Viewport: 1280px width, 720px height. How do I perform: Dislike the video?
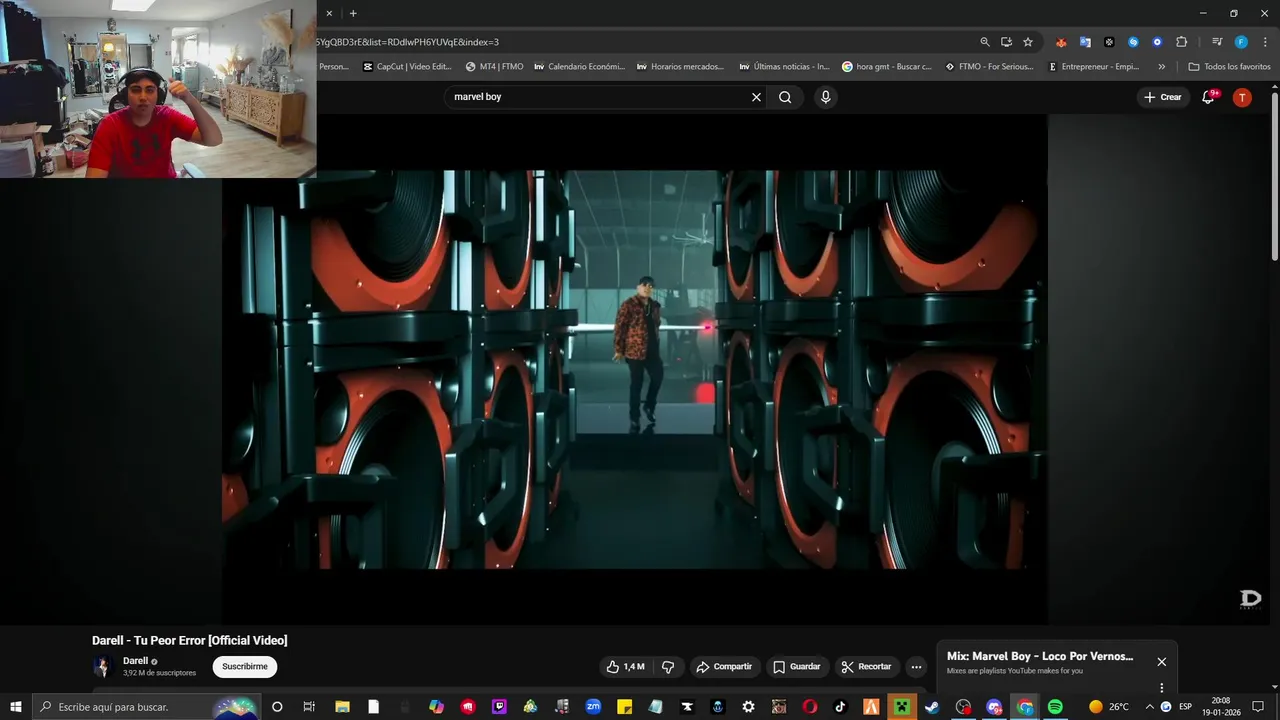668,667
